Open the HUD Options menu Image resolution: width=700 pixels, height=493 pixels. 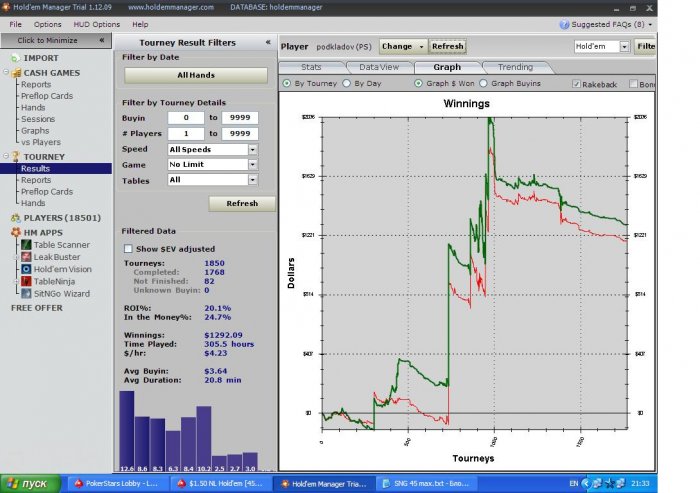tap(96, 25)
